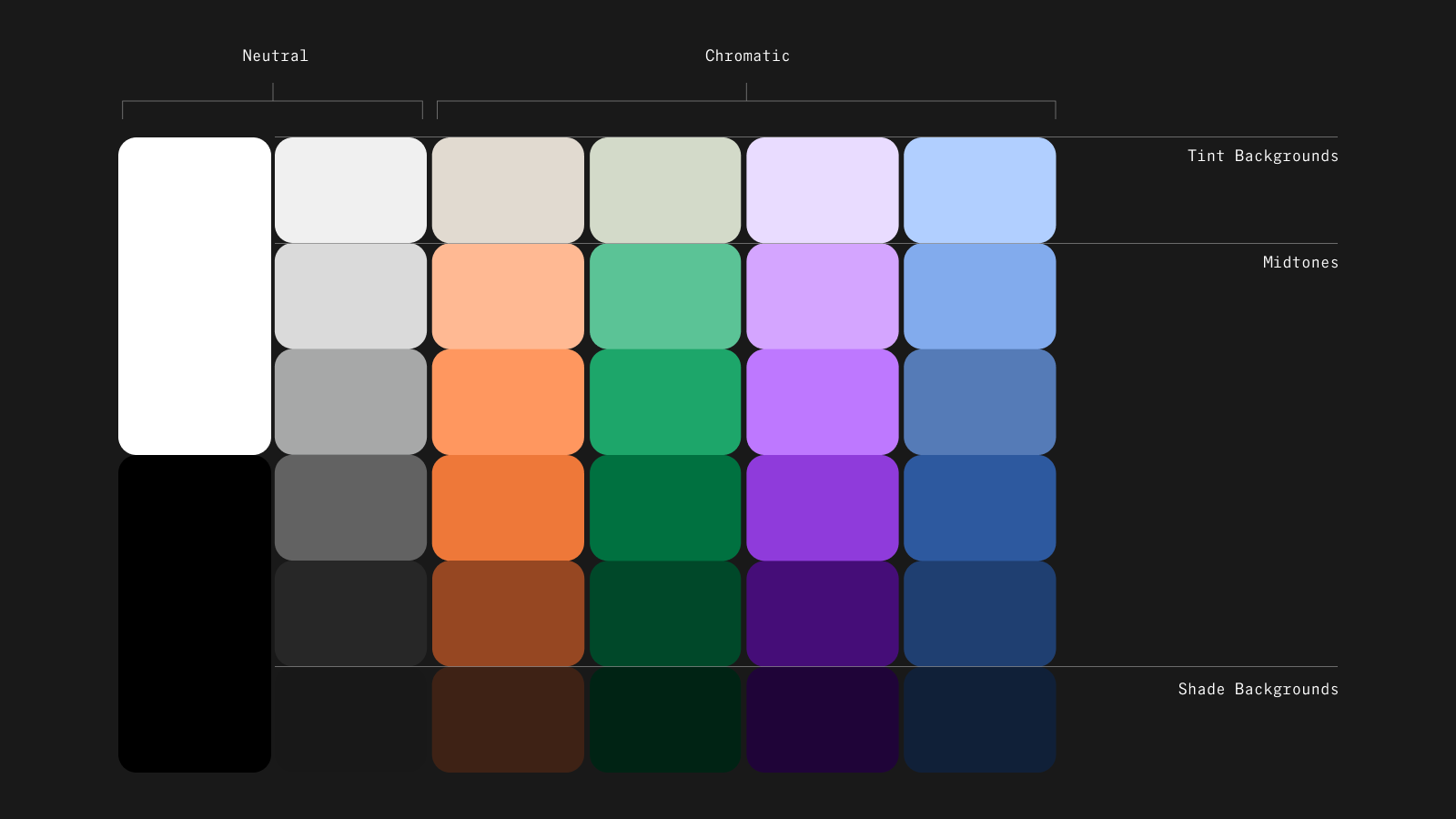This screenshot has height=819, width=1456.
Task: Select the beige tint background swatch
Action: pos(508,190)
